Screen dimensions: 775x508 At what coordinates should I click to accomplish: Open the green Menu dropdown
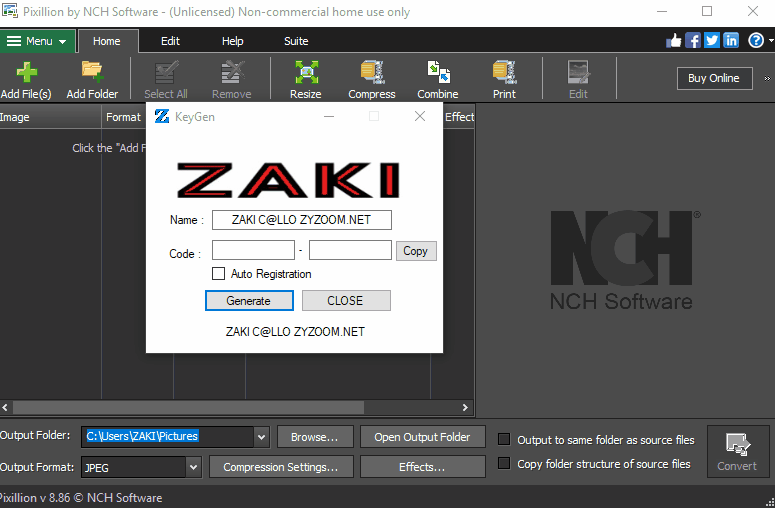coord(38,41)
